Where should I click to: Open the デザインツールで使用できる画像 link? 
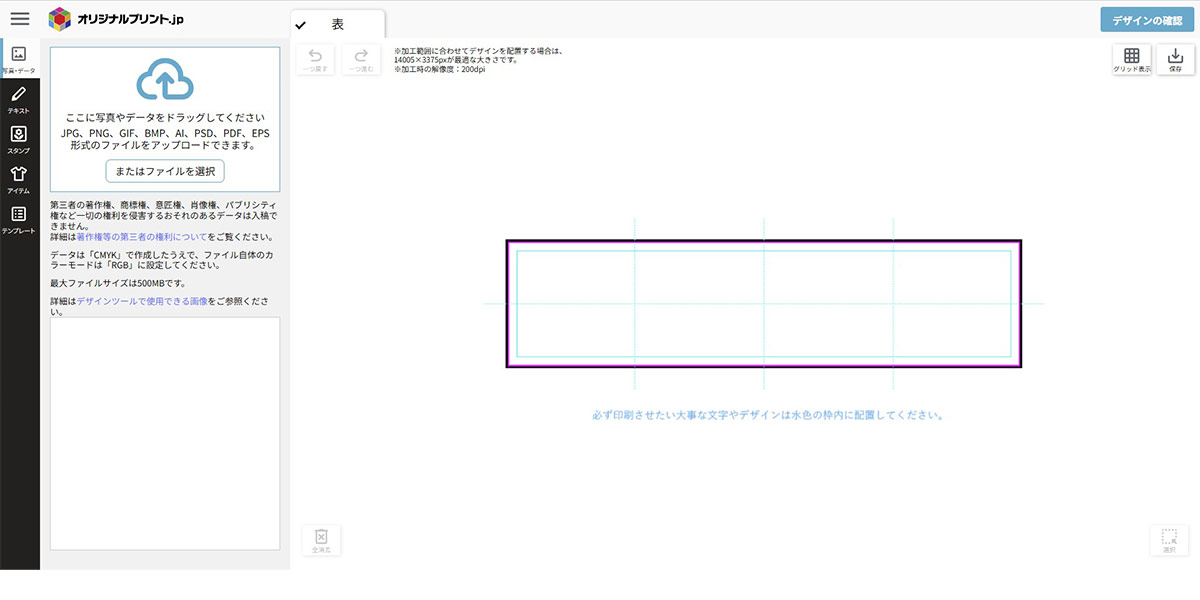pyautogui.click(x=142, y=300)
